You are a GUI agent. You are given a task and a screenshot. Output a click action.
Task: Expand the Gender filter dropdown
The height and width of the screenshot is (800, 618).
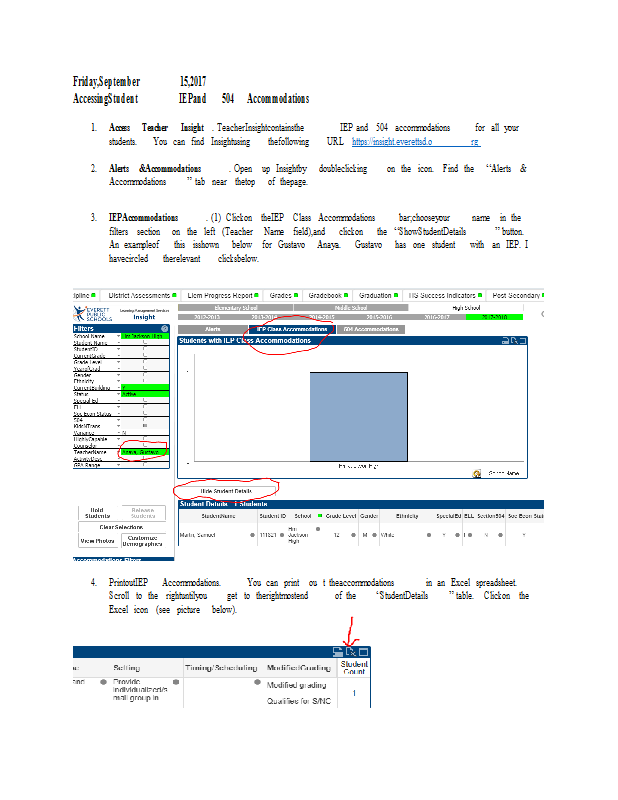pyautogui.click(x=118, y=374)
